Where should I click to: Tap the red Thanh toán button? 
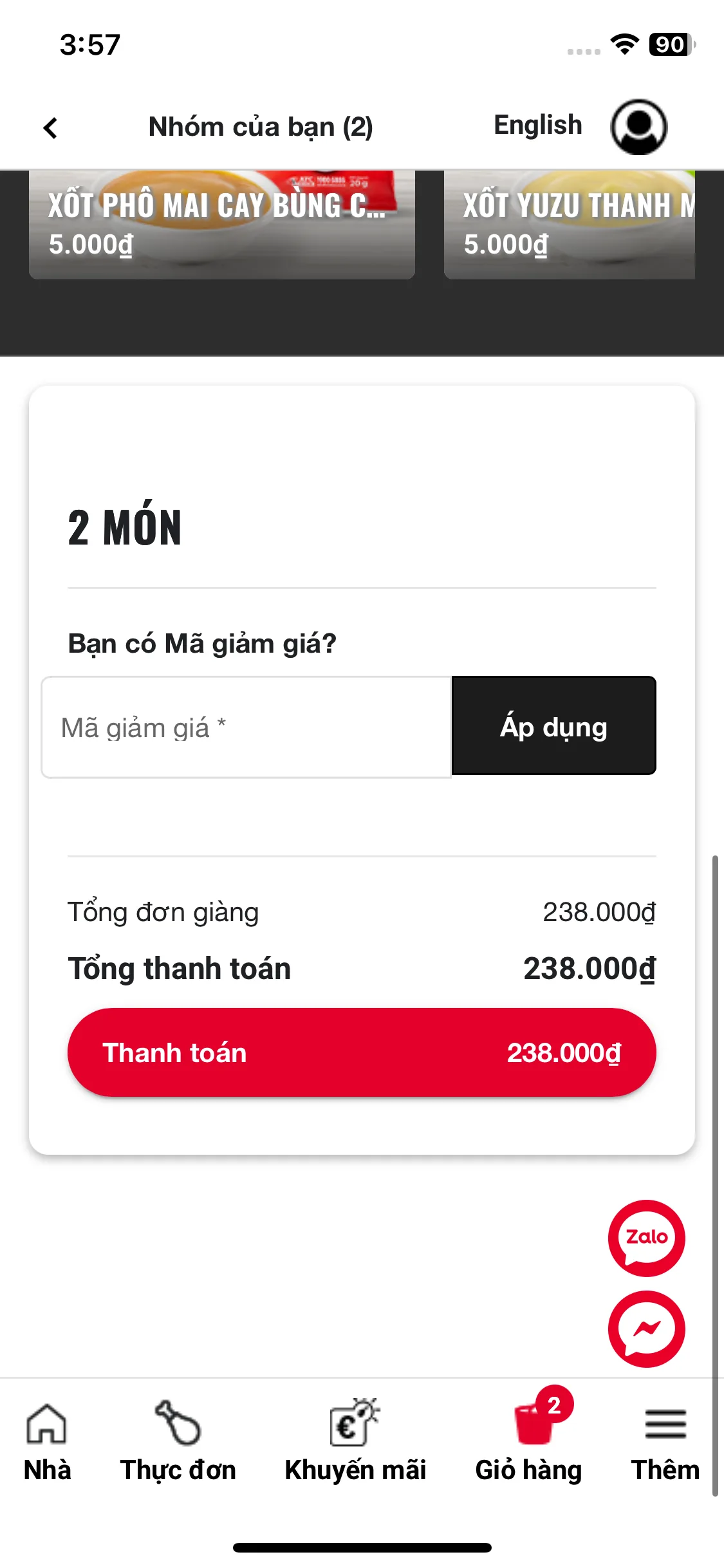[x=362, y=1052]
